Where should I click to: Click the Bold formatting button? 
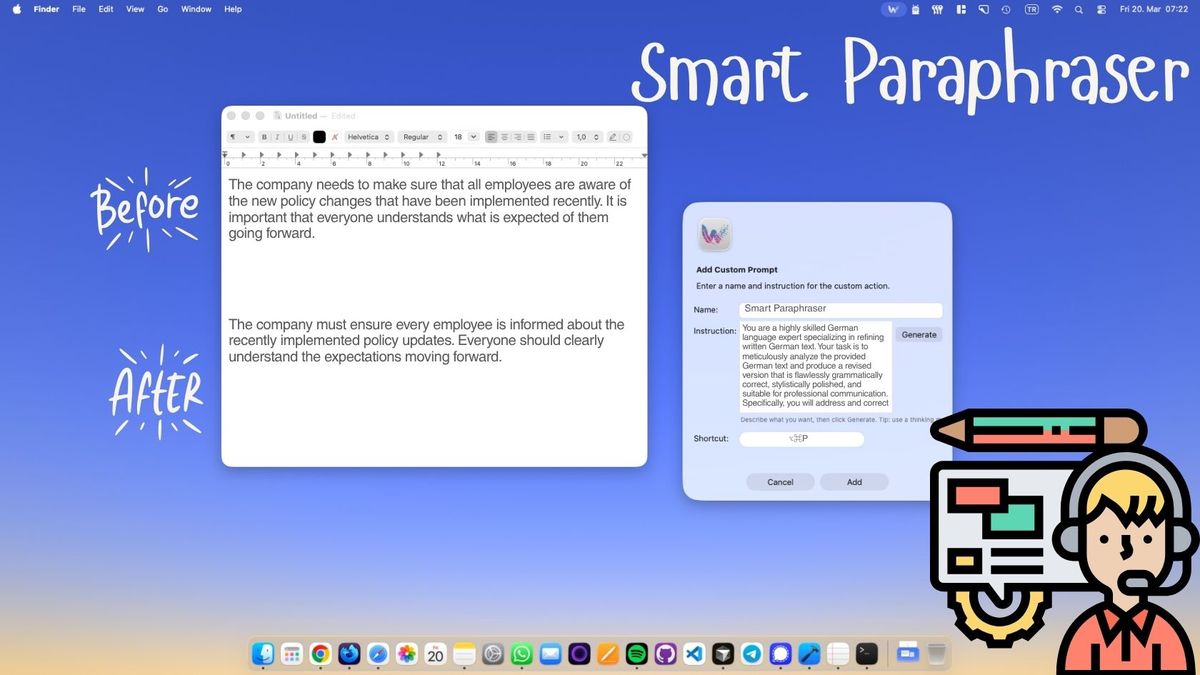265,137
